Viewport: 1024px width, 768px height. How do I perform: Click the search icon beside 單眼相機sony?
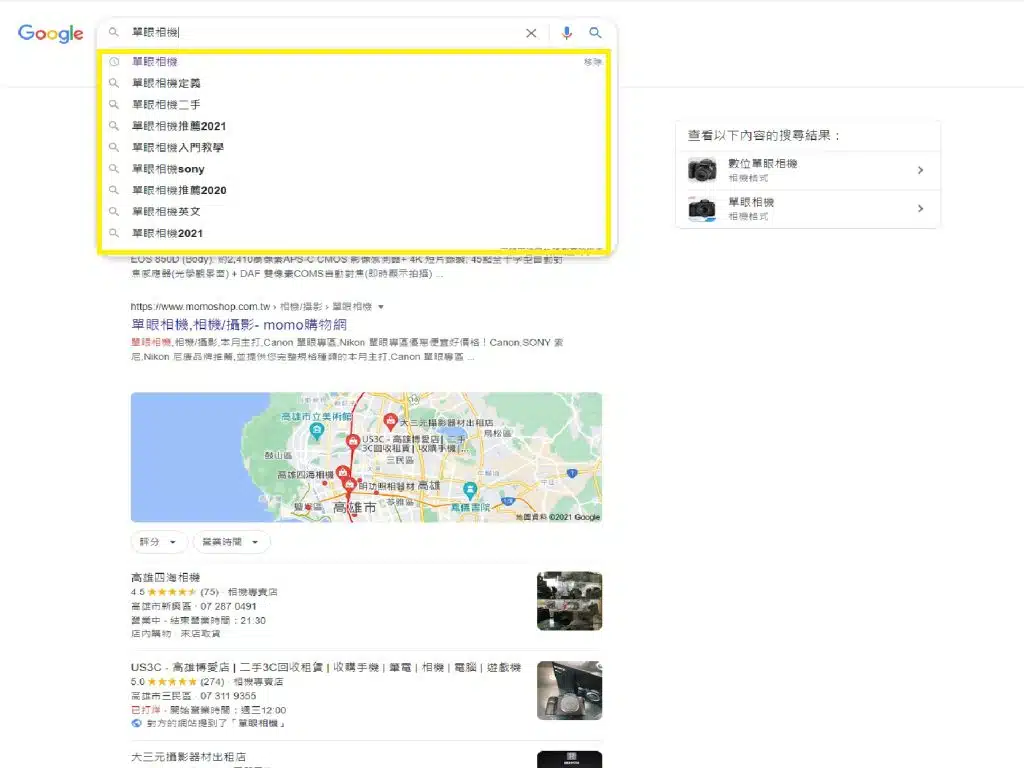point(113,168)
